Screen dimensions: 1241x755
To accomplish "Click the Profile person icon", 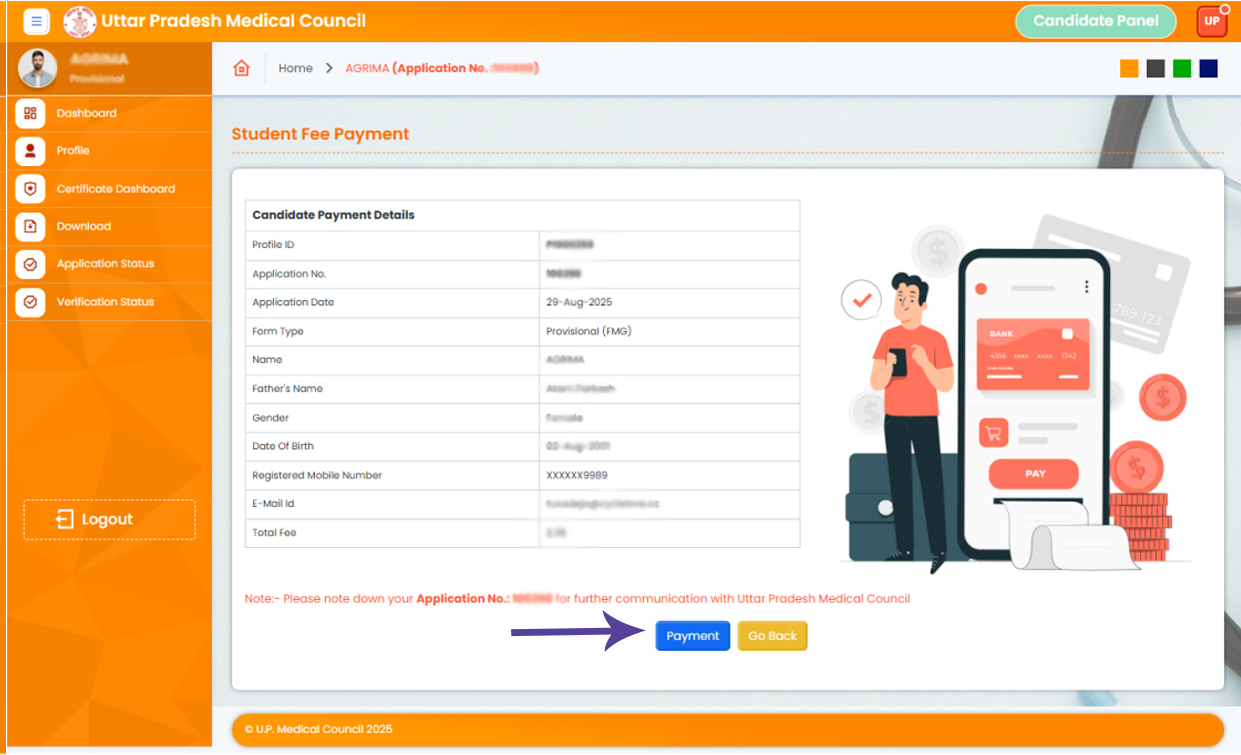I will pos(30,151).
